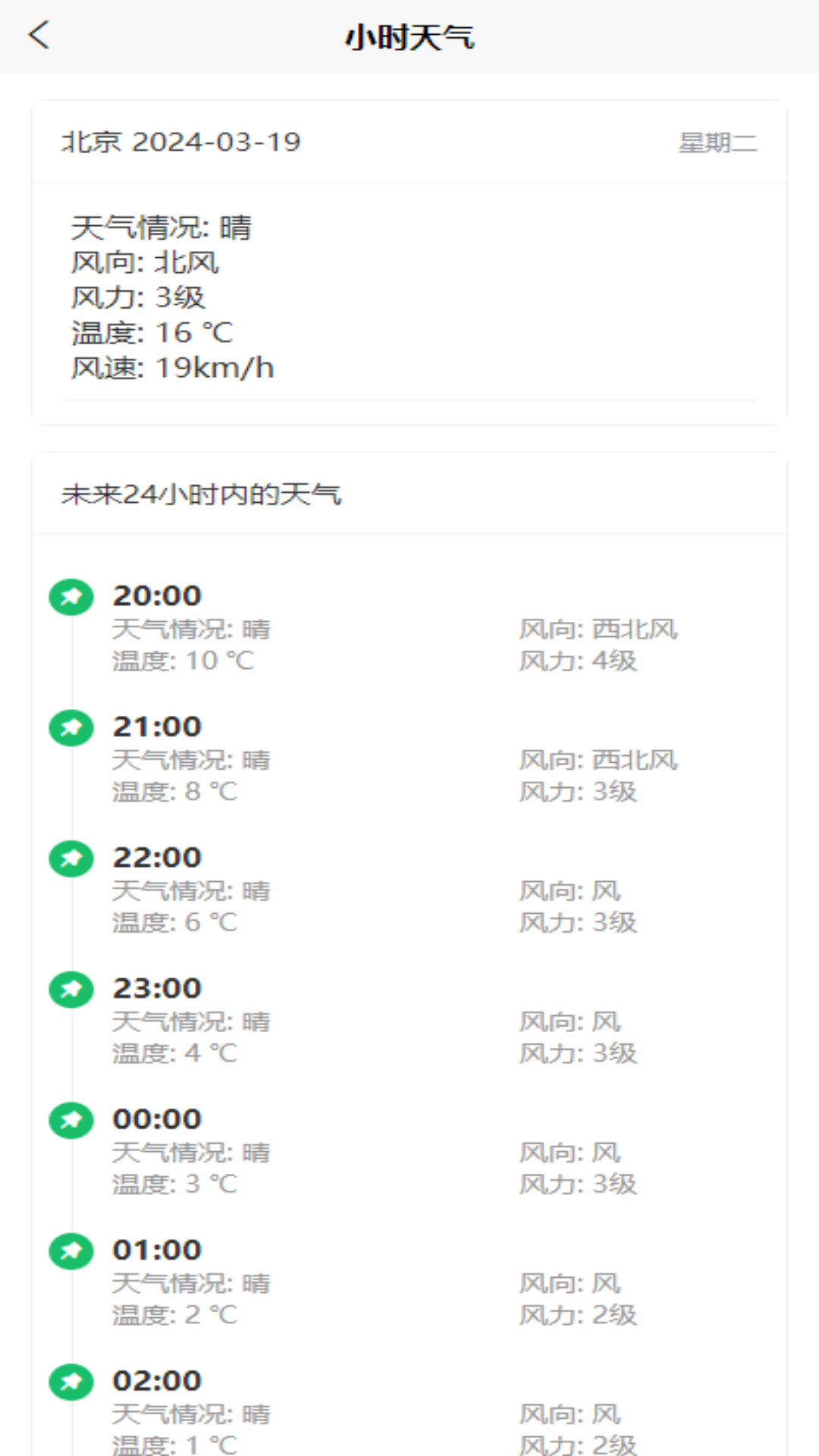The image size is (819, 1456).
Task: Tap the 未来24小时内的天气 section heading
Action: (x=201, y=494)
